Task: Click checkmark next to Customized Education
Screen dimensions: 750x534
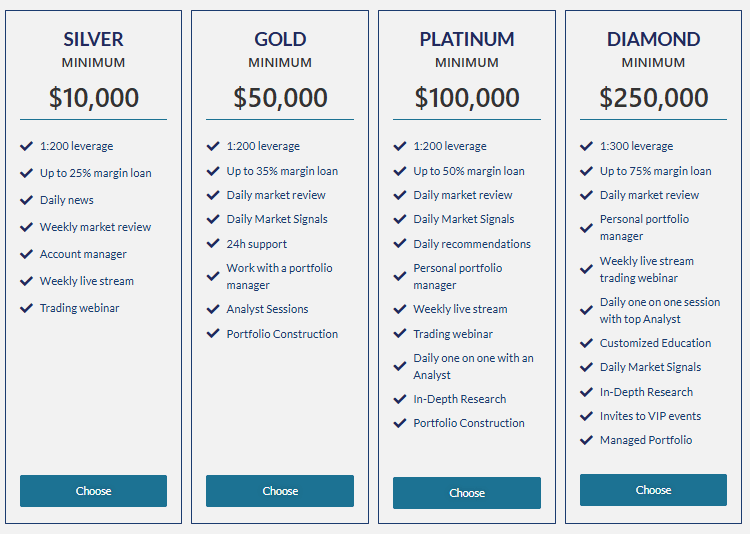Action: [x=587, y=343]
